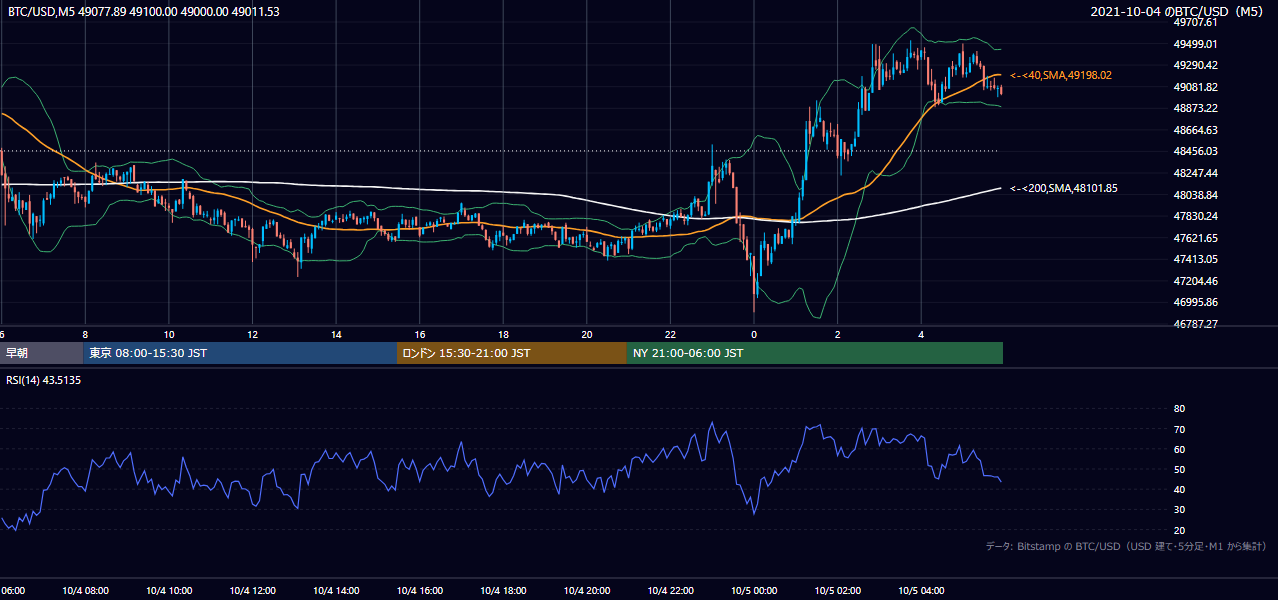Click hour label 16 under the price chart

pos(420,335)
